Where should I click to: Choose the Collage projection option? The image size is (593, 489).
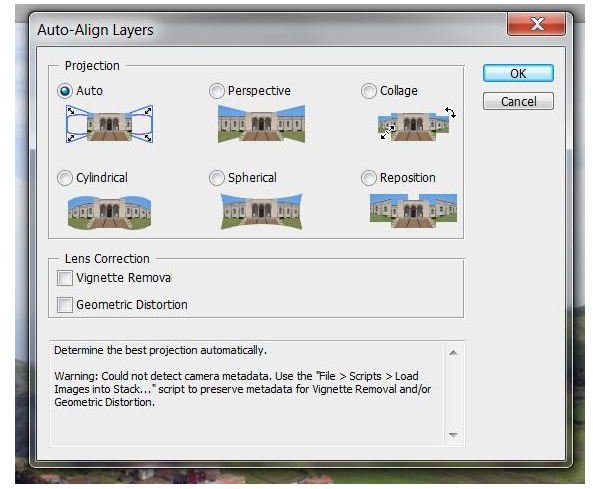point(369,91)
